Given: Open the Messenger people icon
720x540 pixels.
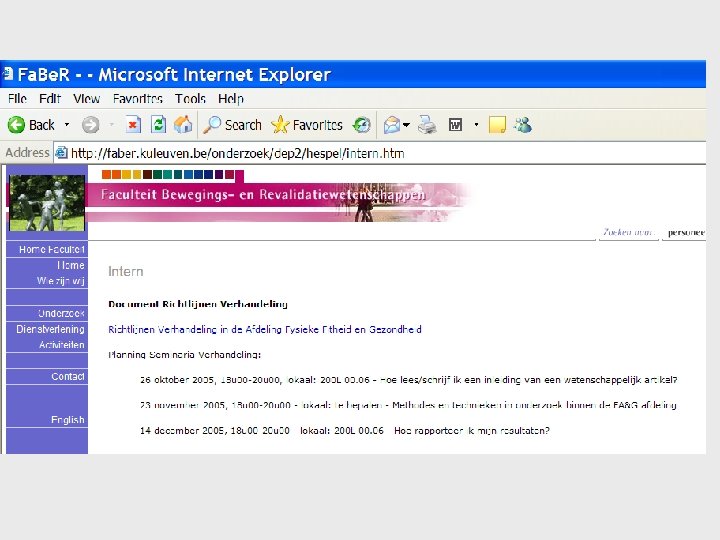Looking at the screenshot, I should click(523, 125).
